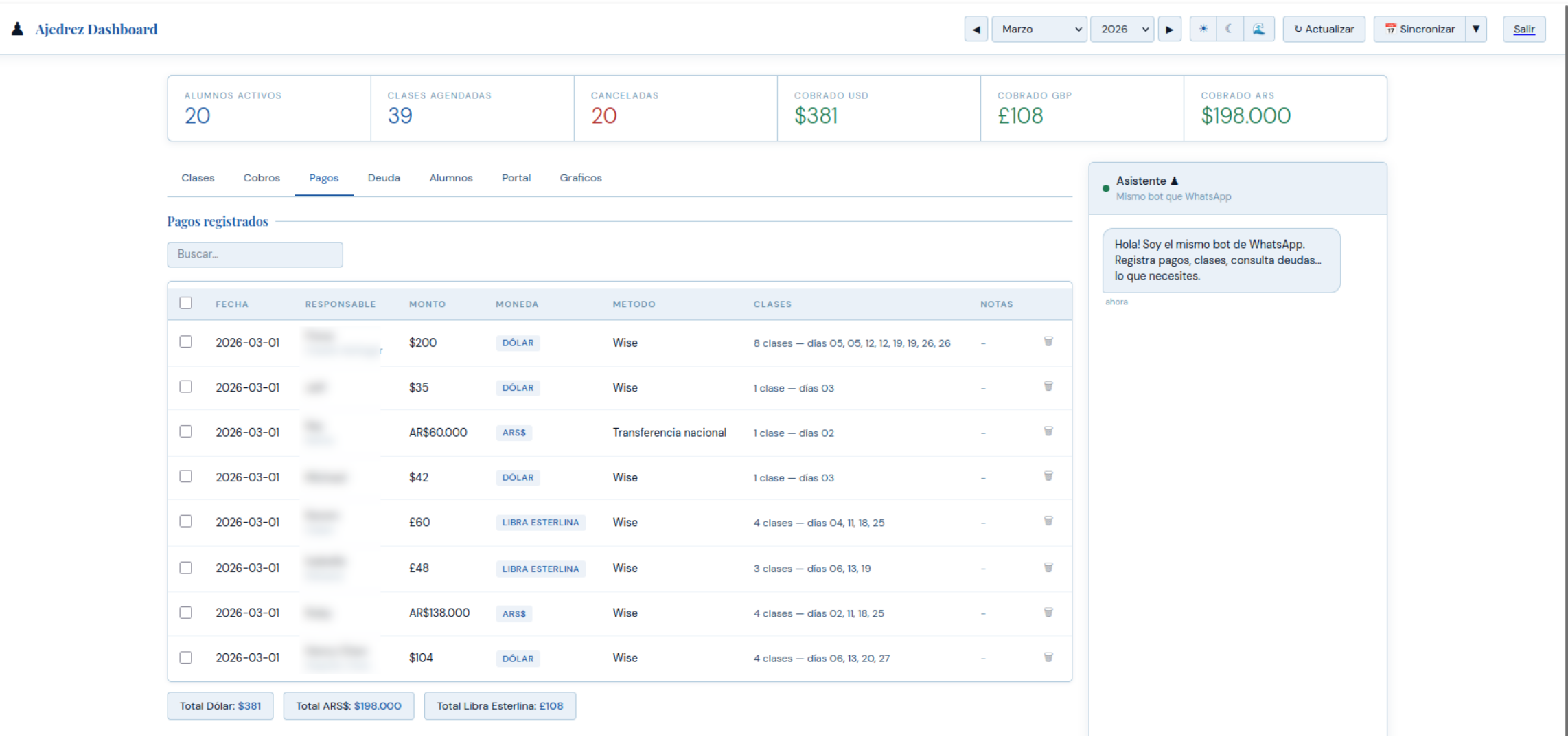Open the 2026 year dropdown
This screenshot has width=1568, height=737.
pos(1122,29)
